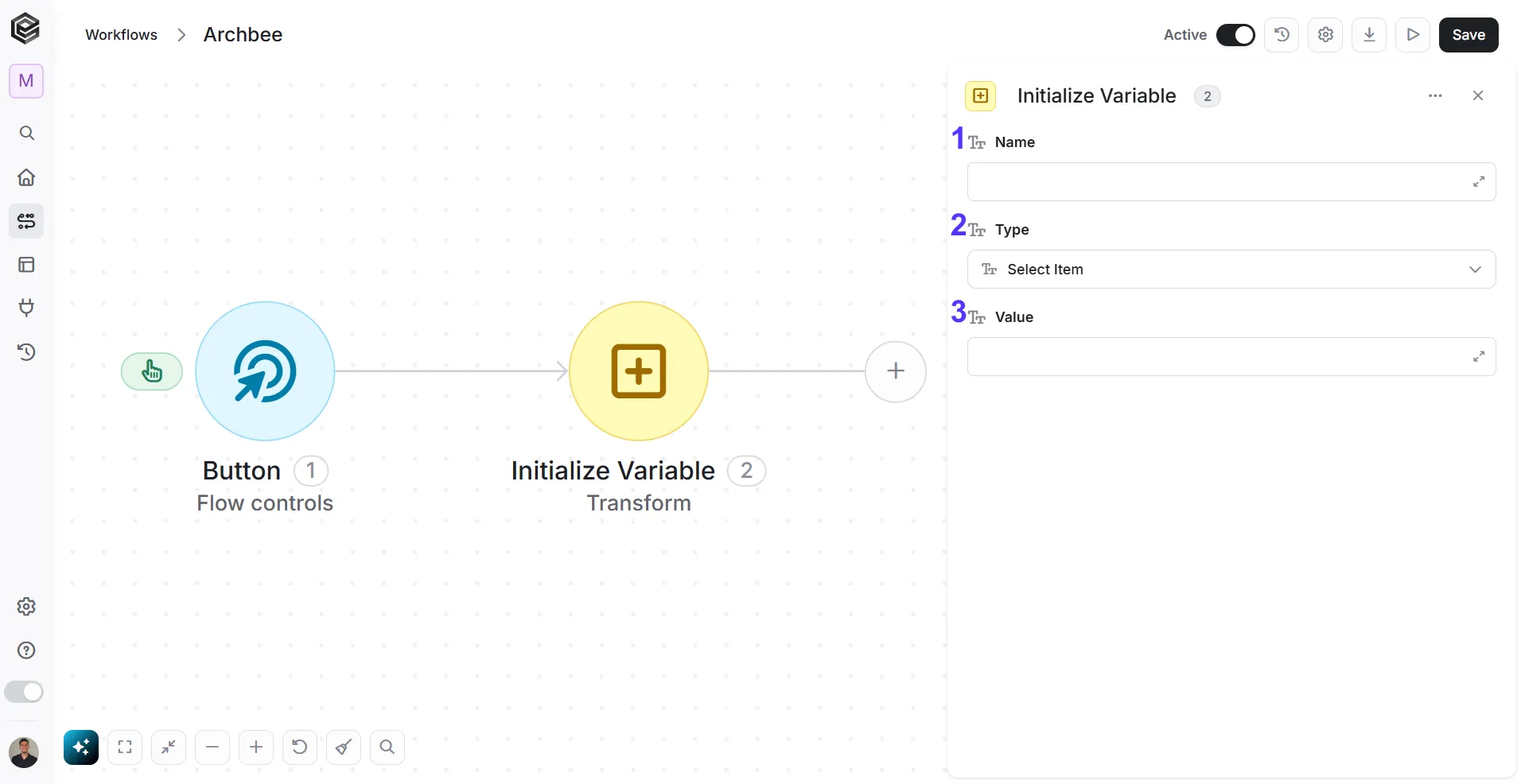Screen dimensions: 1521x784
Task: Click the undo/reset canvas button
Action: pos(300,747)
